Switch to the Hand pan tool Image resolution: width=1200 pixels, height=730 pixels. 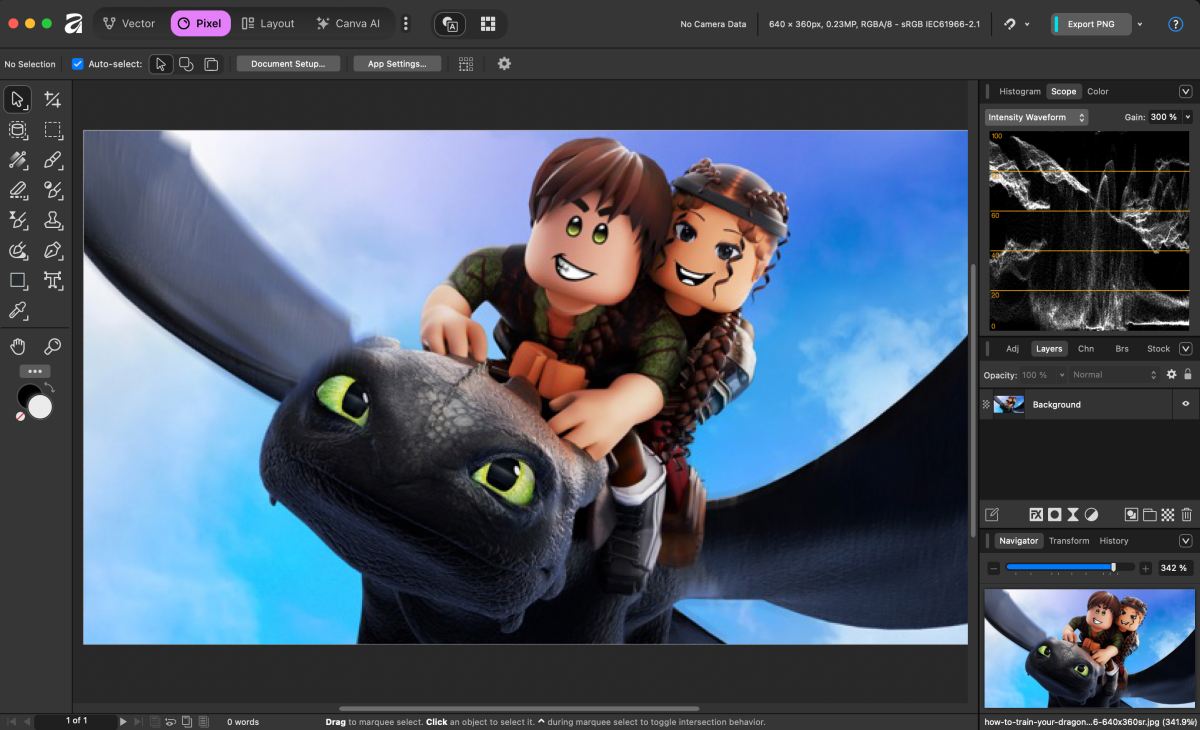coord(18,347)
